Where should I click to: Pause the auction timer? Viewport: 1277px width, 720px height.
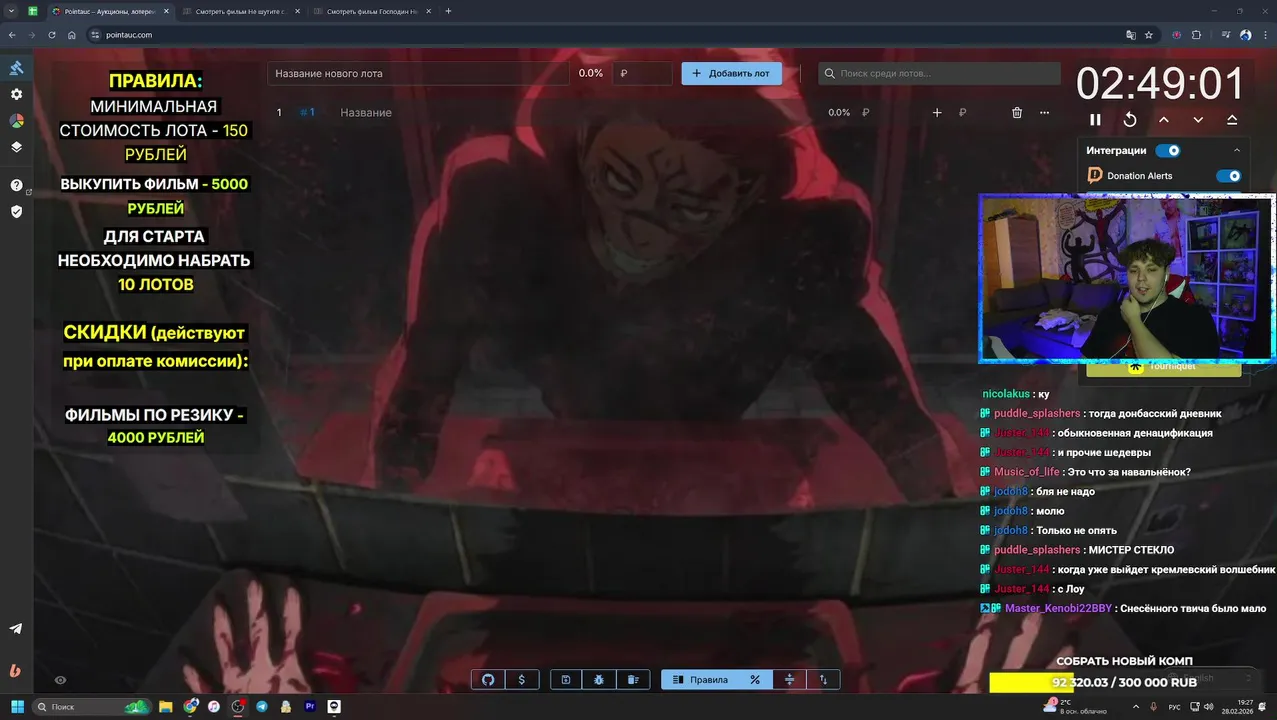tap(1095, 119)
